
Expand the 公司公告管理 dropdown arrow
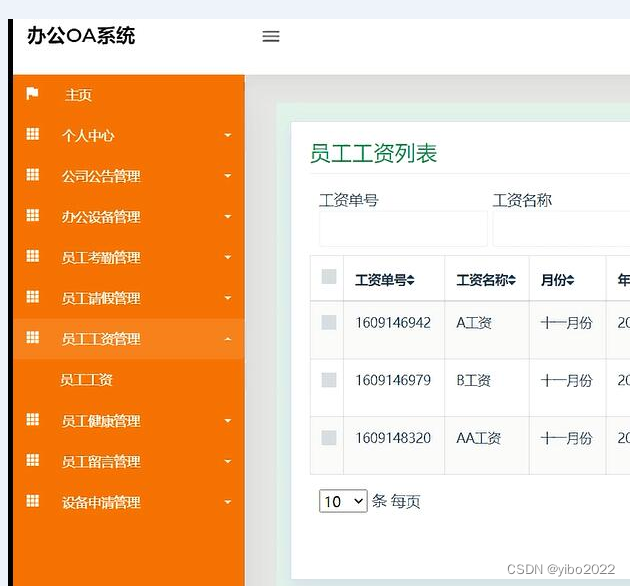pos(228,176)
